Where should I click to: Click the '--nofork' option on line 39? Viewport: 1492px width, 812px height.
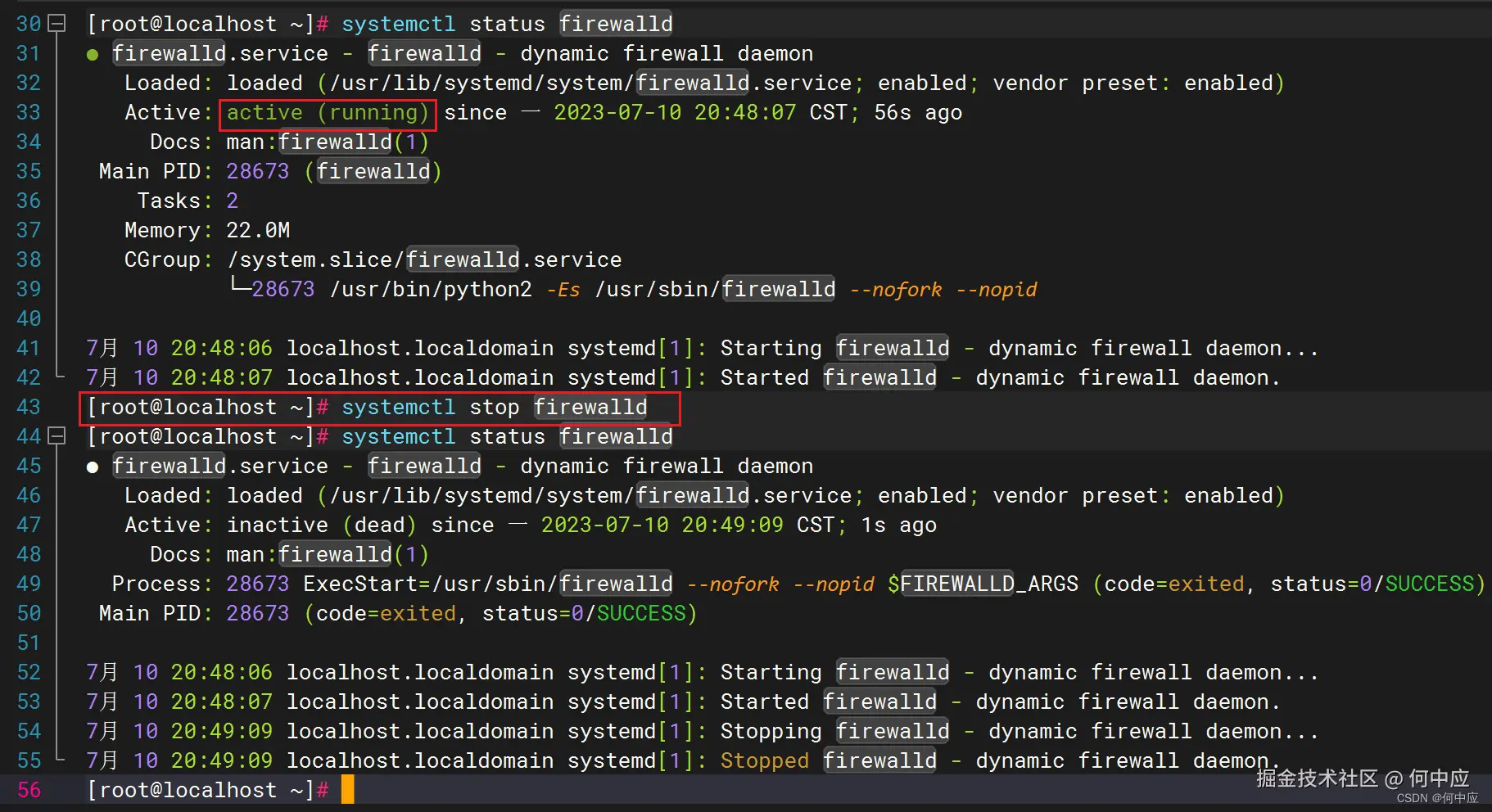[x=895, y=290]
